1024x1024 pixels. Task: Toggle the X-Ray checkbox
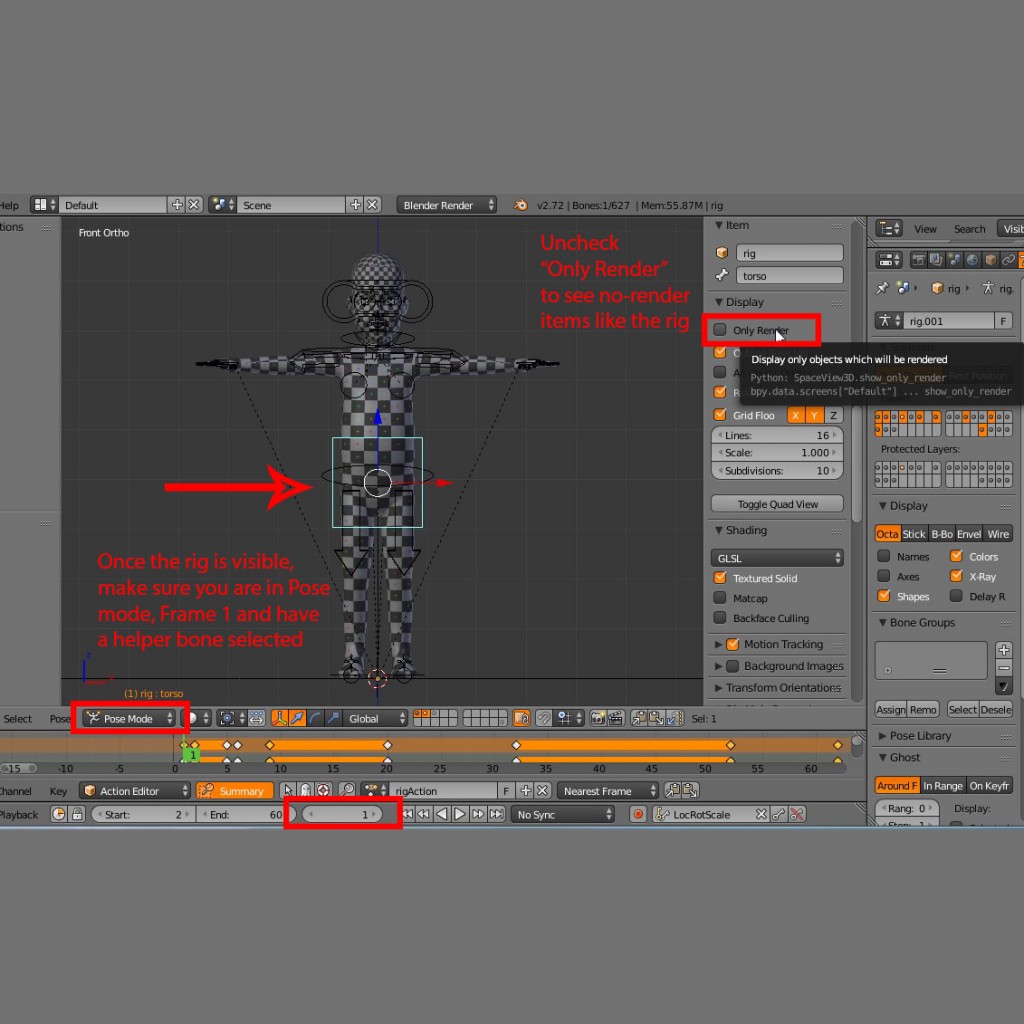point(957,576)
